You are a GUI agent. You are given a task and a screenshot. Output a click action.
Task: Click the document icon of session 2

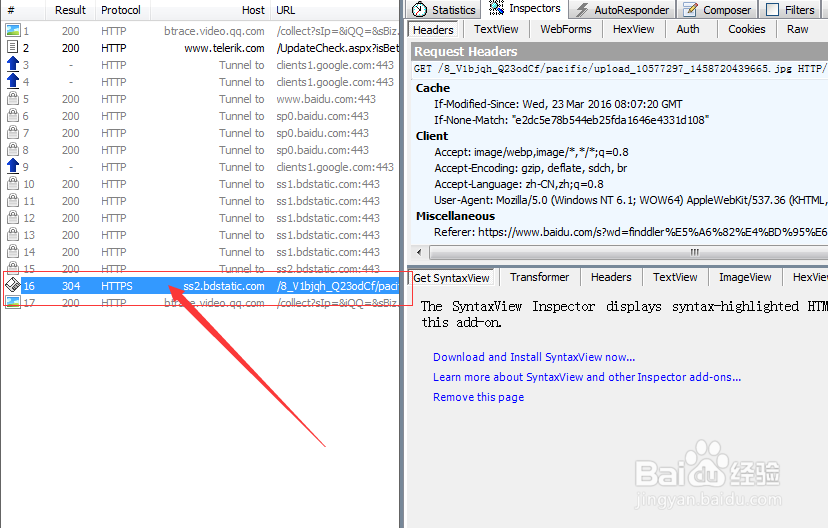(x=13, y=48)
